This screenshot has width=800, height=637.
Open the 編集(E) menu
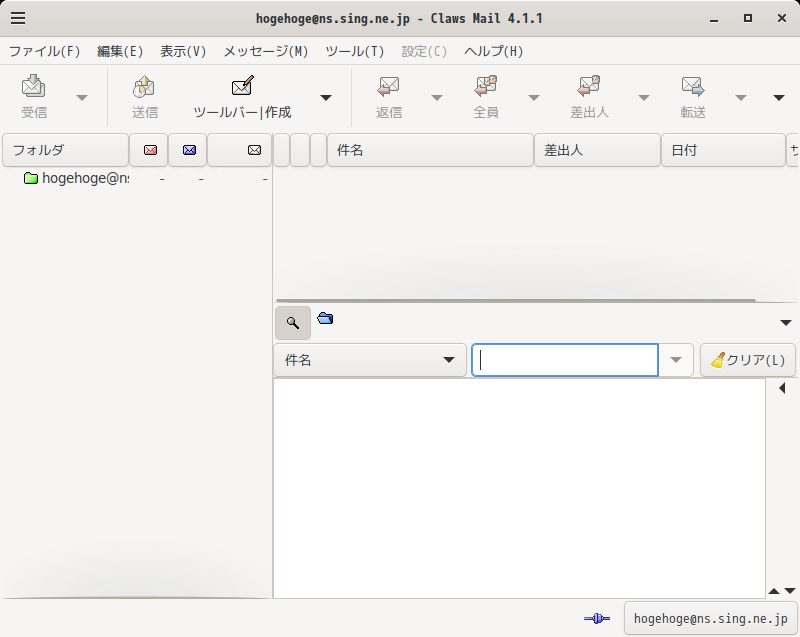click(120, 52)
